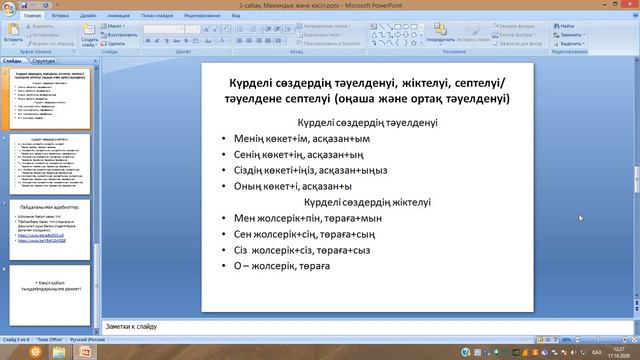Open the Макет layout dropdown
This screenshot has height=360, width=640.
point(113,26)
